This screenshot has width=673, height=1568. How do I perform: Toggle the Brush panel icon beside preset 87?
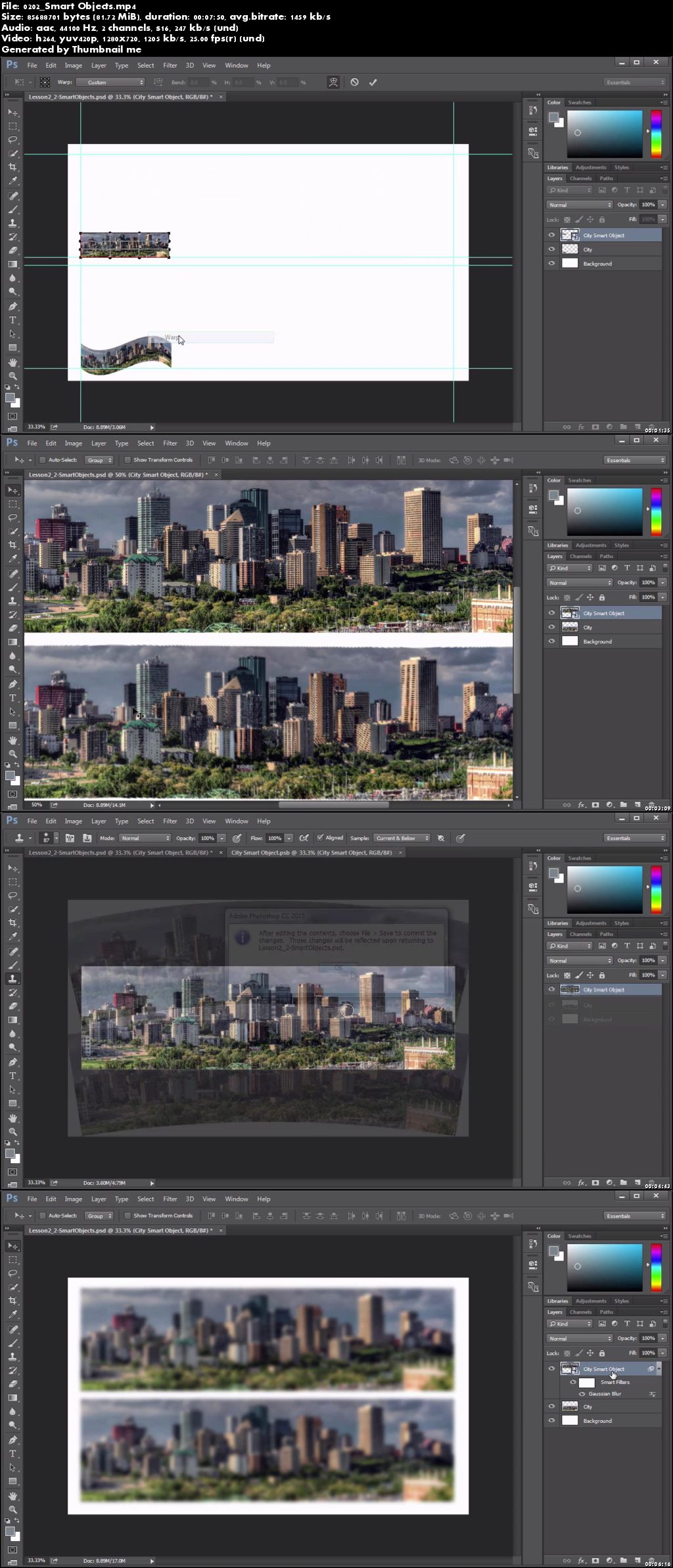tap(70, 838)
